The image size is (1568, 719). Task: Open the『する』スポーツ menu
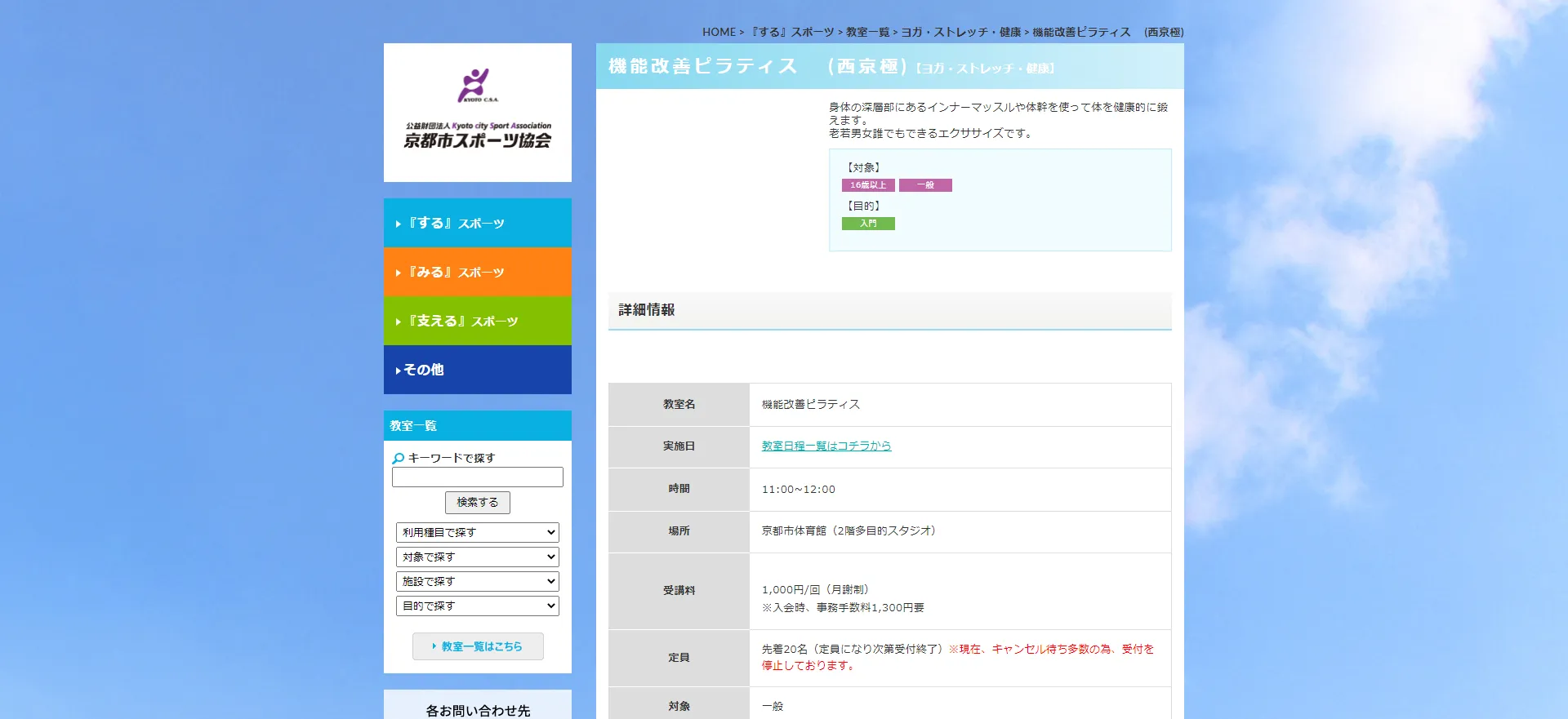(x=477, y=223)
